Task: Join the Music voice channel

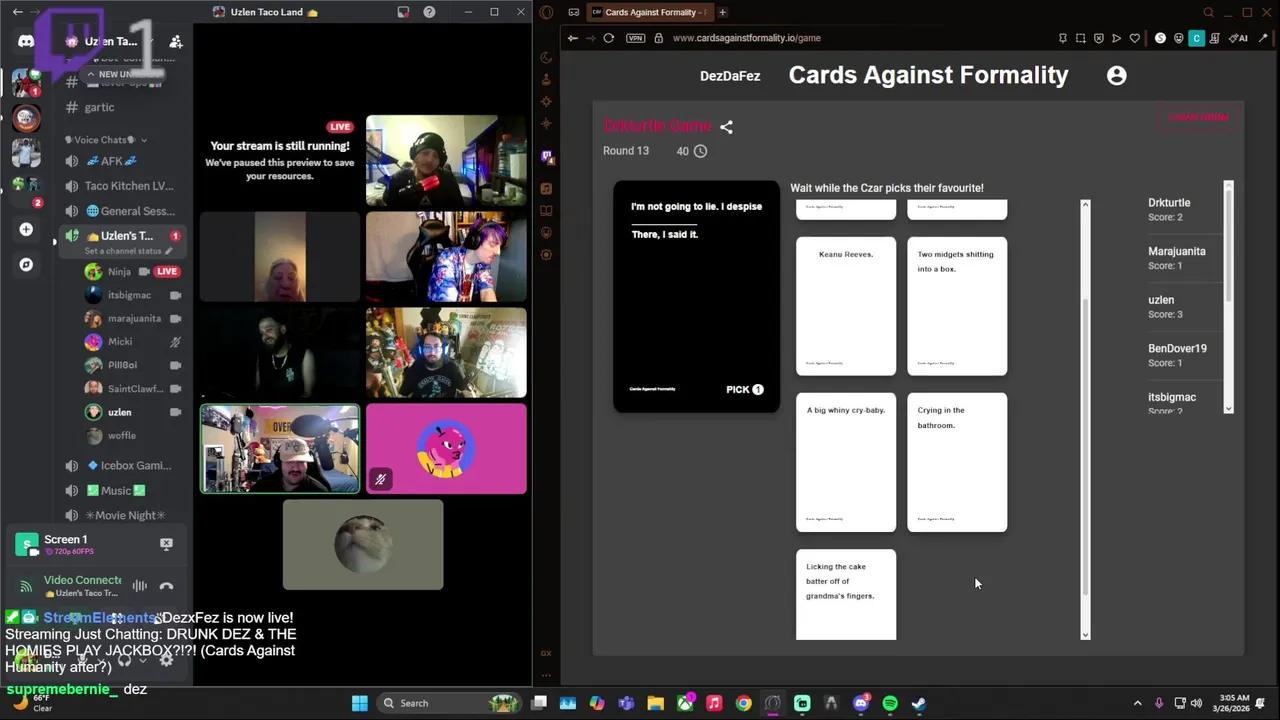Action: tap(122, 490)
